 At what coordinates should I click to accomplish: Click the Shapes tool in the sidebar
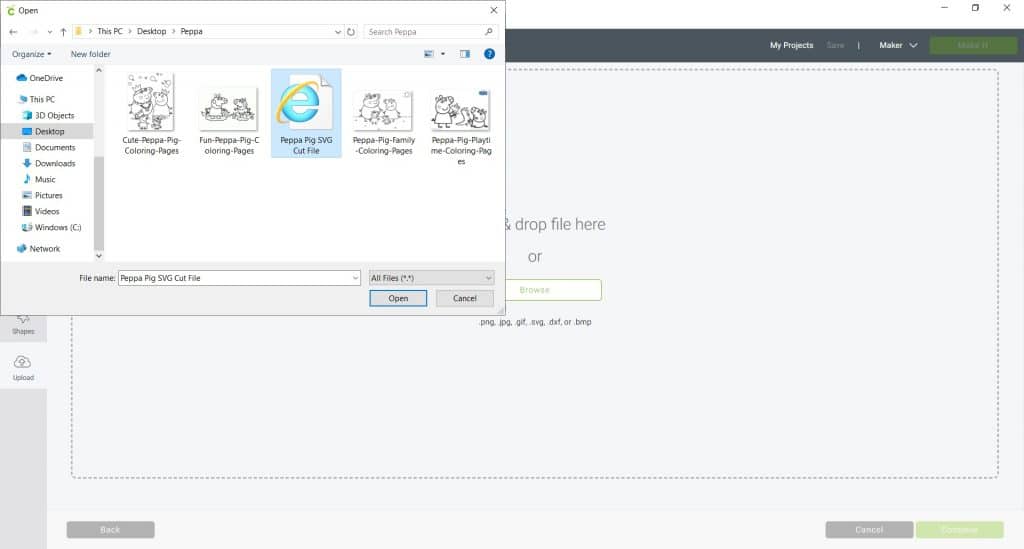pyautogui.click(x=23, y=324)
